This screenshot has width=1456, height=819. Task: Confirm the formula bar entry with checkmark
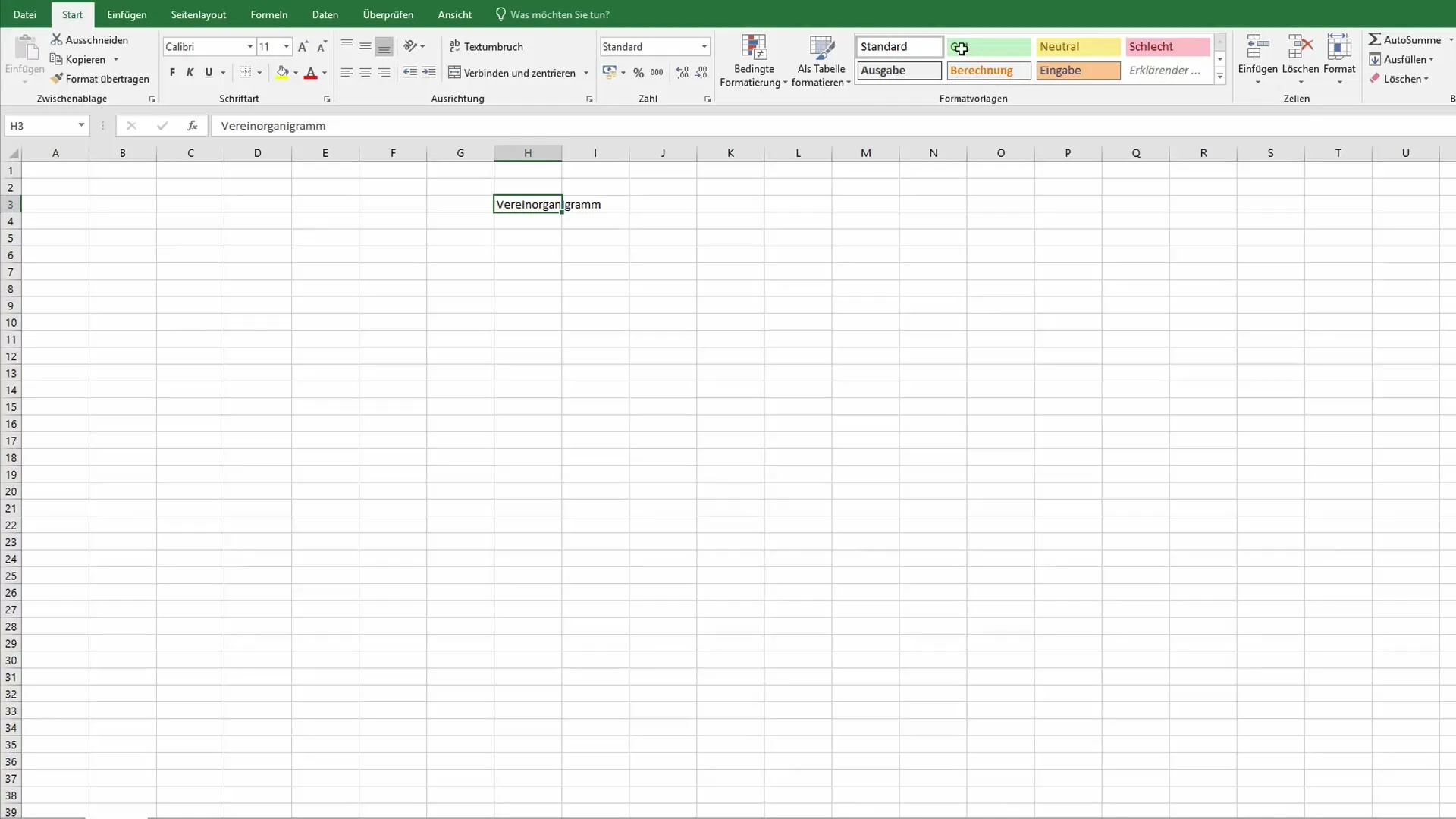click(x=162, y=126)
